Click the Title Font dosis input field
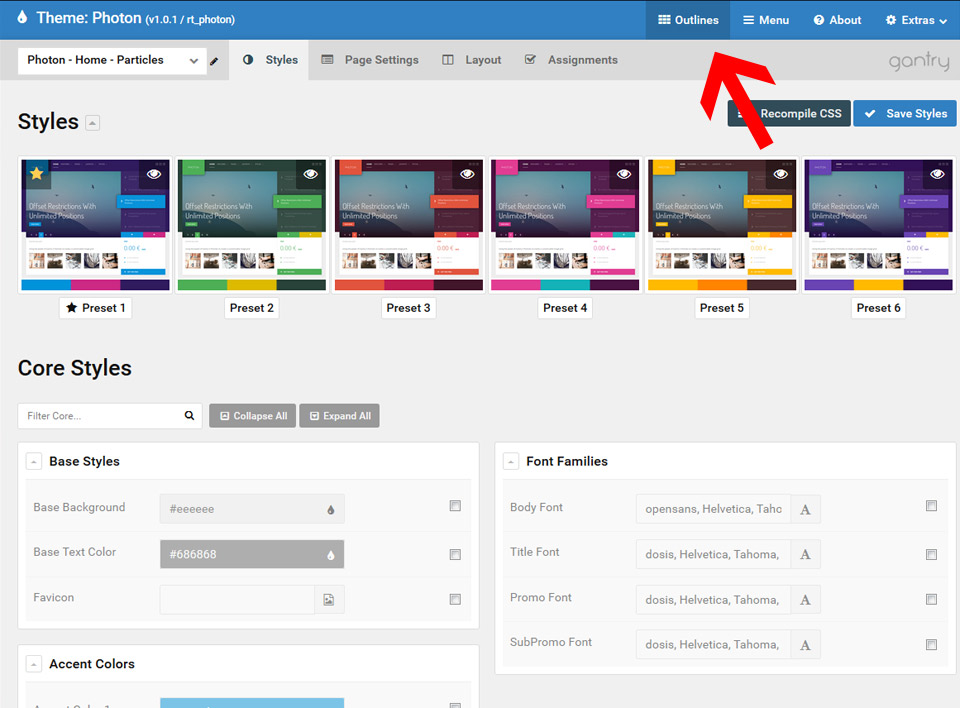Screen dimensions: 960x708 pyautogui.click(x=713, y=554)
